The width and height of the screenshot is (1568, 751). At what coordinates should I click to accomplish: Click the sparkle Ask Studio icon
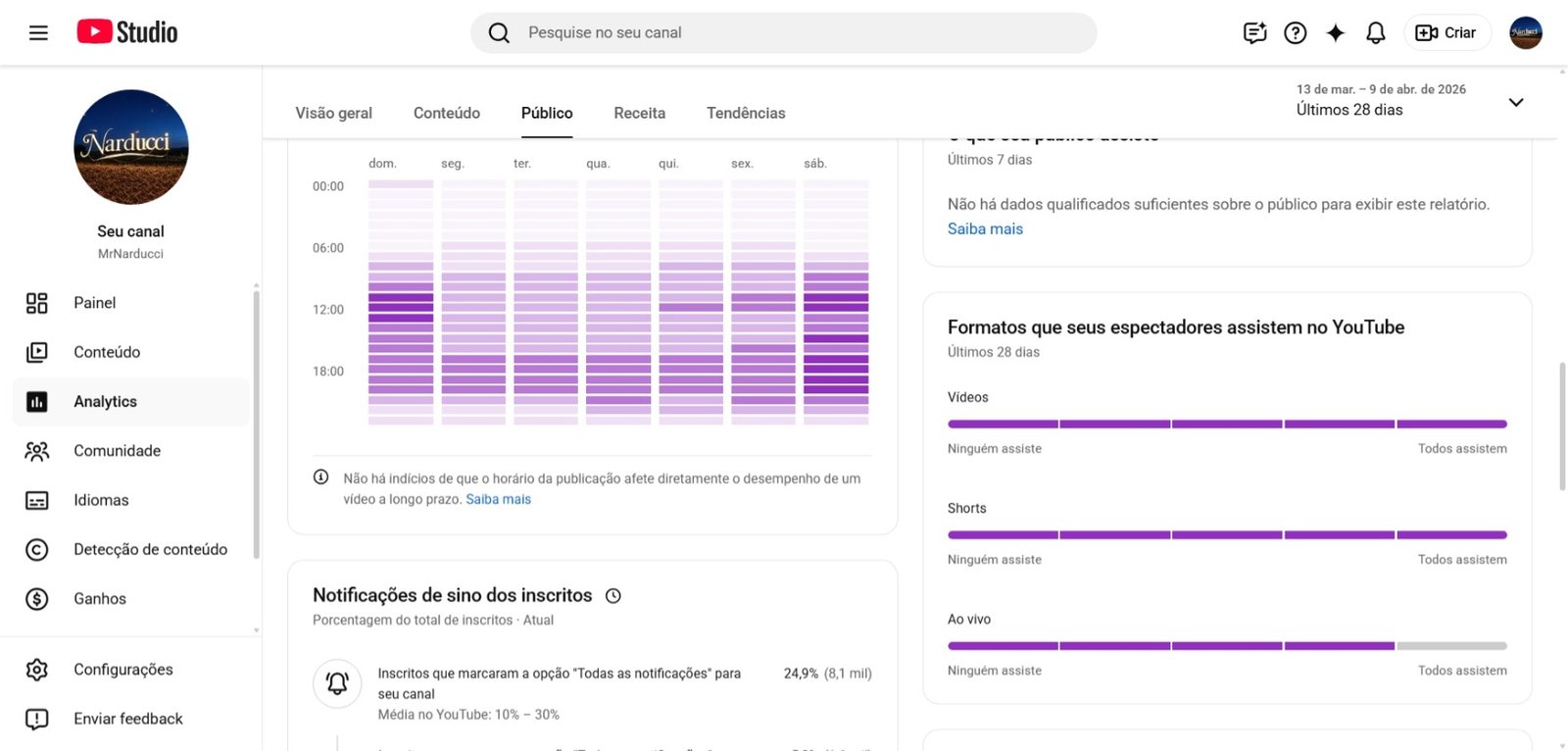tap(1336, 32)
